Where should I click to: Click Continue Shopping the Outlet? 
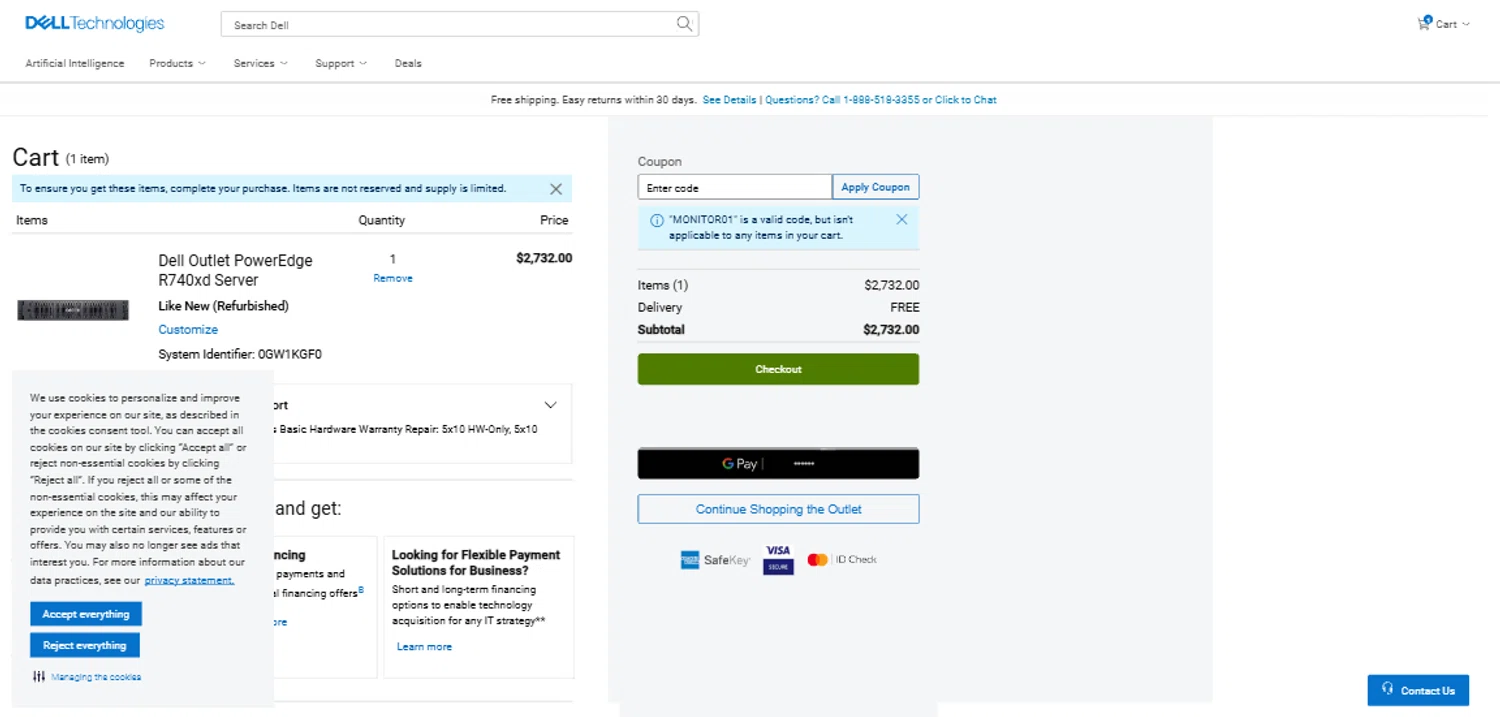pos(778,509)
